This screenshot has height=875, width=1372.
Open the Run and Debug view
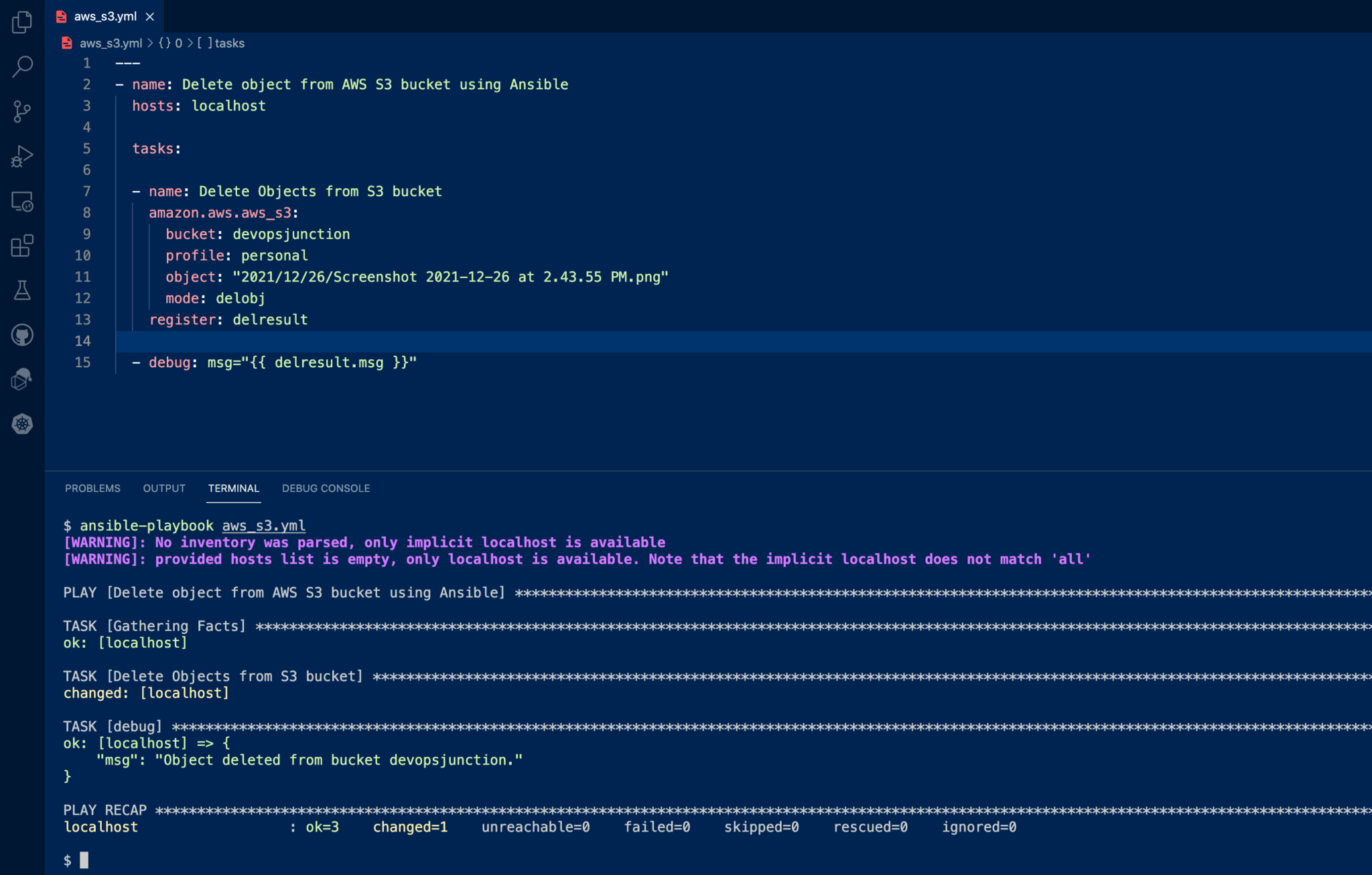tap(22, 156)
